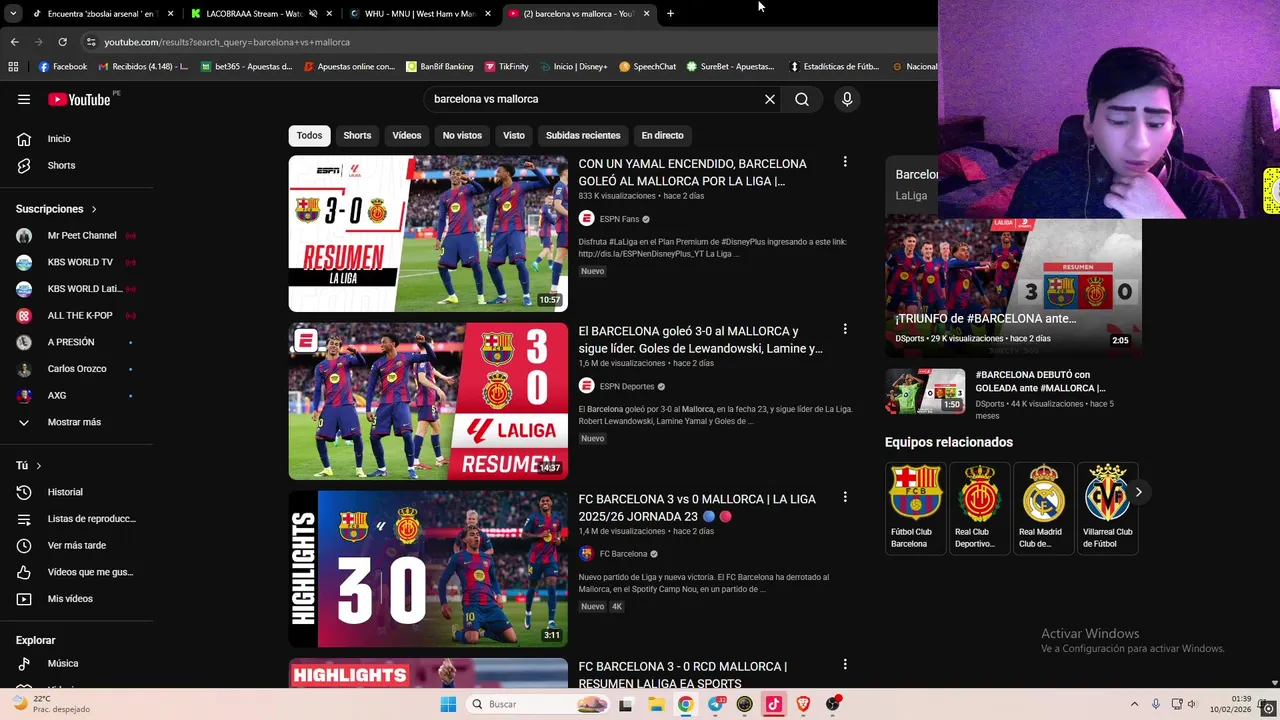Open Carlos Orozco subscription
The height and width of the screenshot is (720, 1280).
(x=76, y=369)
